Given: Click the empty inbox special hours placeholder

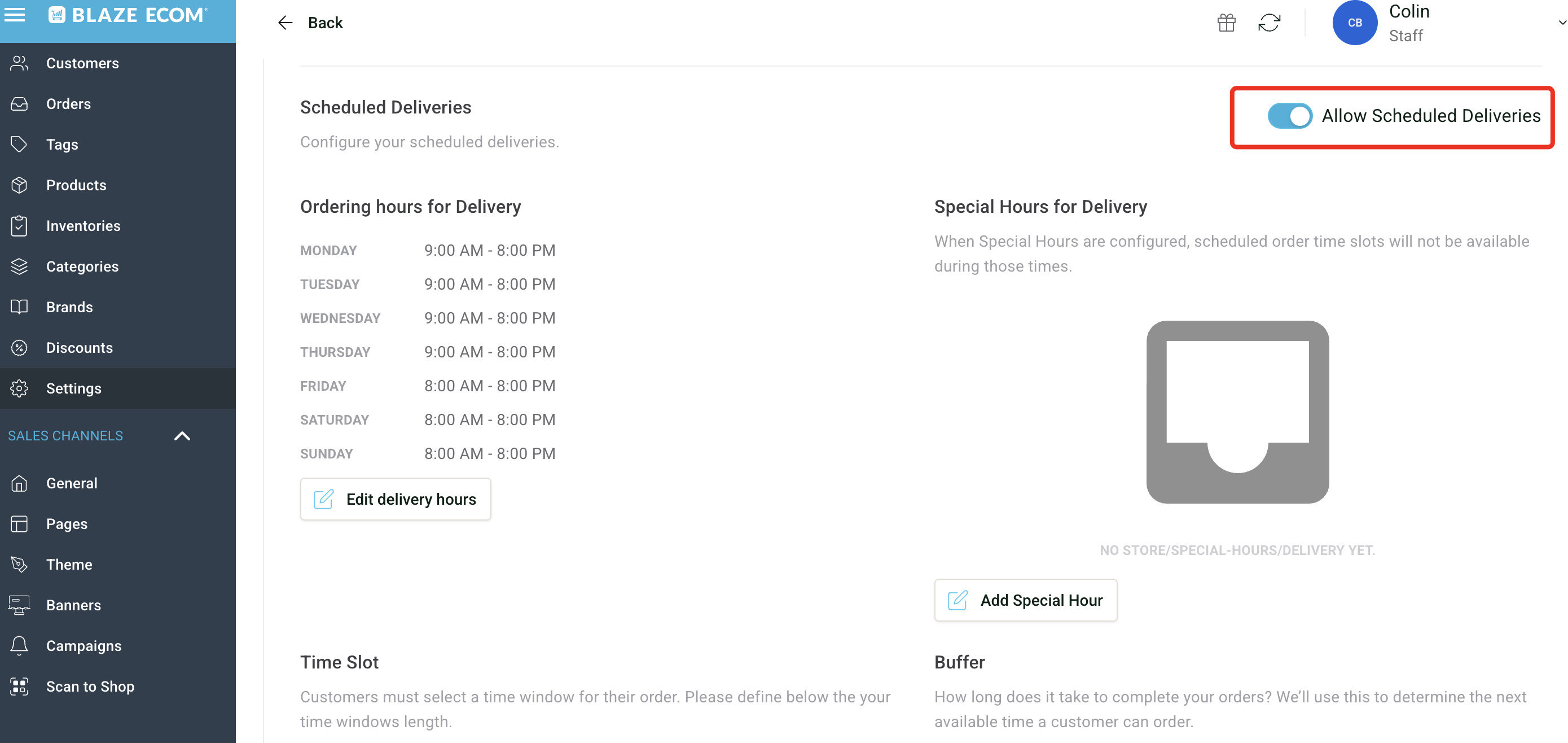Looking at the screenshot, I should click(x=1237, y=412).
